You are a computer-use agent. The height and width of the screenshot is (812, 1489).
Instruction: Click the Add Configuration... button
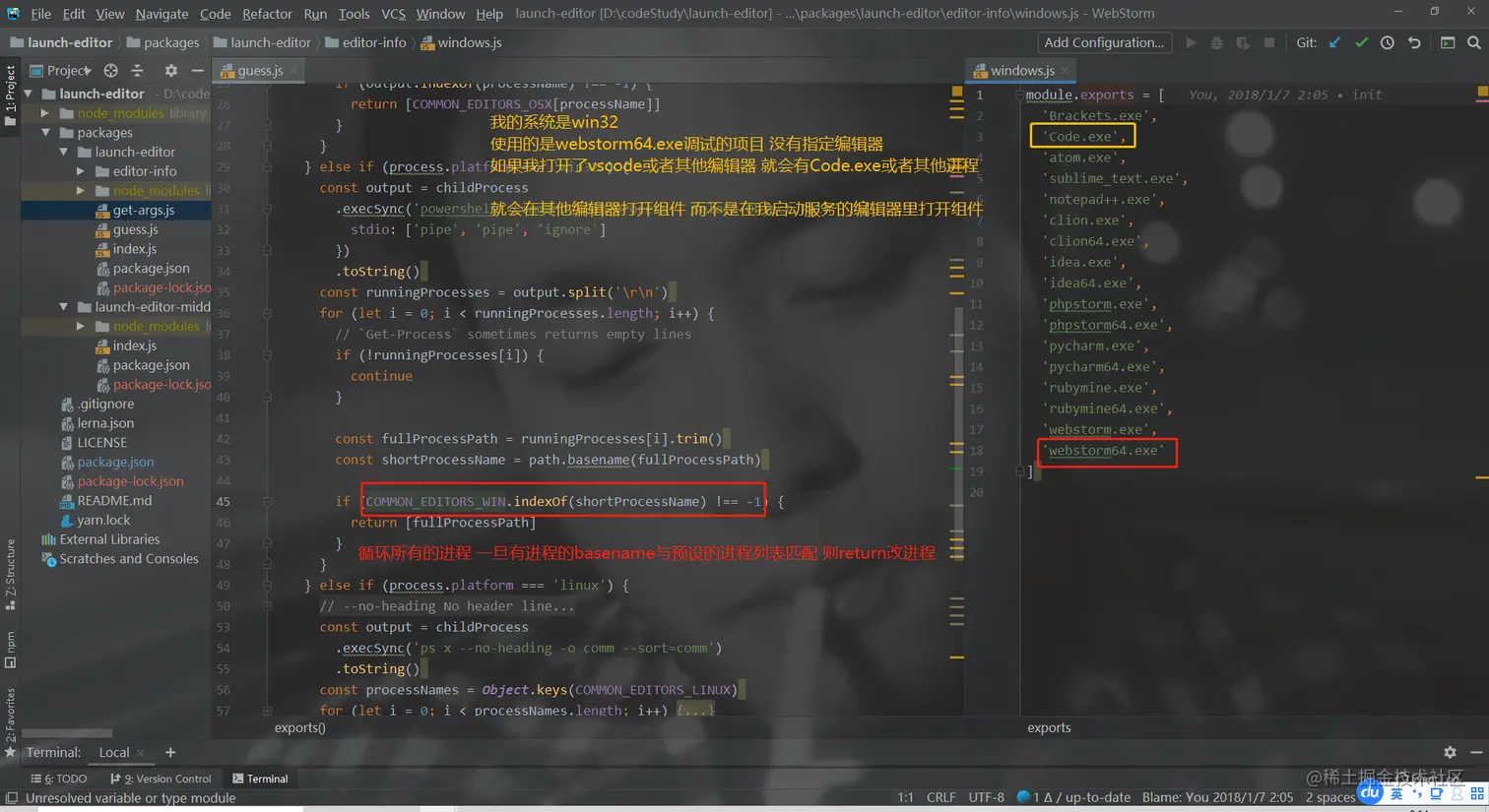point(1104,42)
